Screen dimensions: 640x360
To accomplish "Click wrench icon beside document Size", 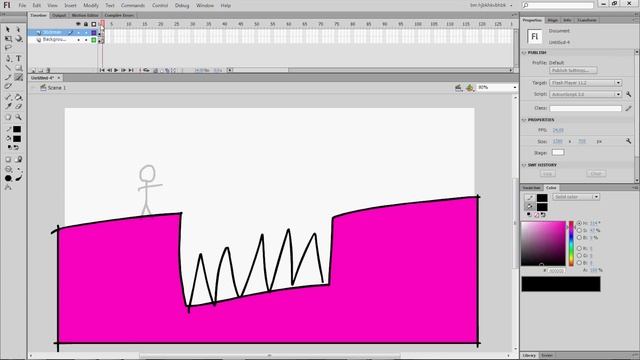I will point(629,141).
